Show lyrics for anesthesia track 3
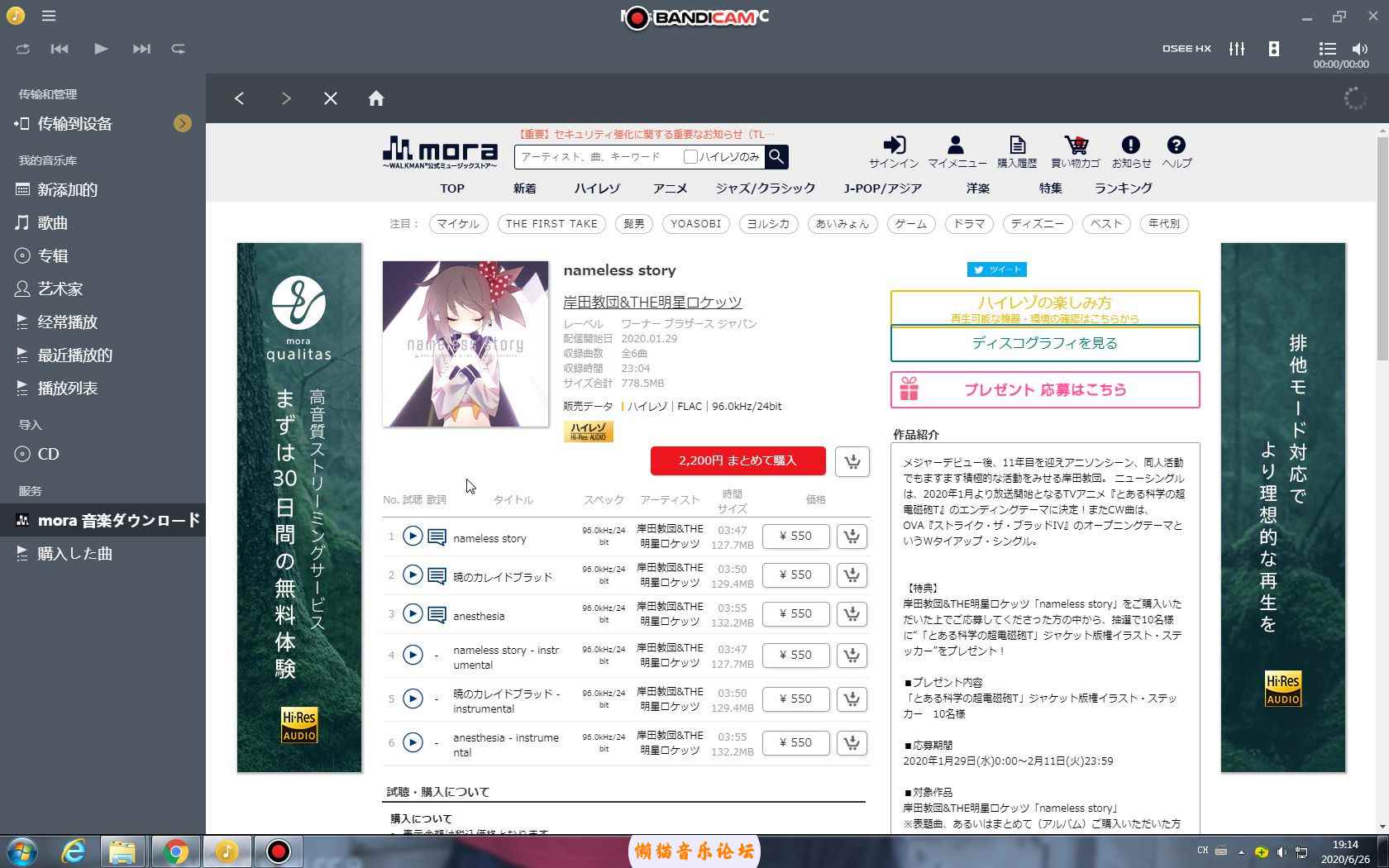This screenshot has height=868, width=1389. pos(437,615)
